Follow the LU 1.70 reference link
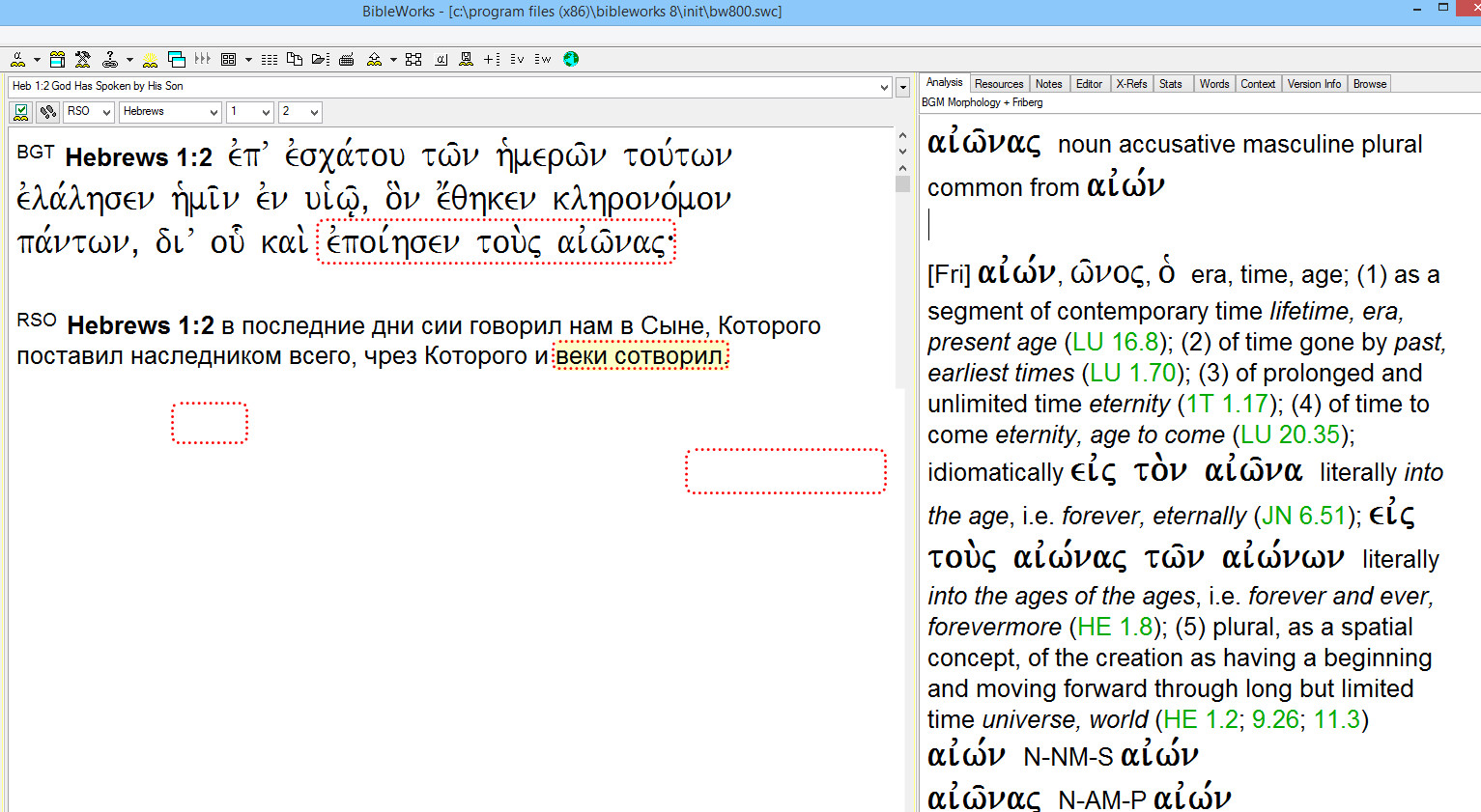Image resolution: width=1481 pixels, height=812 pixels. tap(1133, 373)
